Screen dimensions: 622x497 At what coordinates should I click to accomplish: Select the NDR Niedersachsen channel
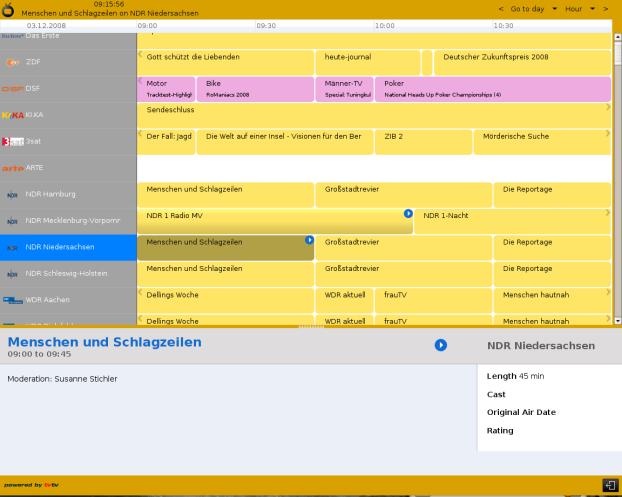point(68,247)
